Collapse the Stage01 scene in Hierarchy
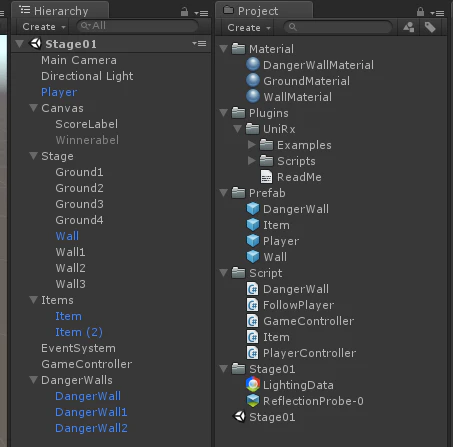Viewport: 453px width, 447px height. point(20,44)
